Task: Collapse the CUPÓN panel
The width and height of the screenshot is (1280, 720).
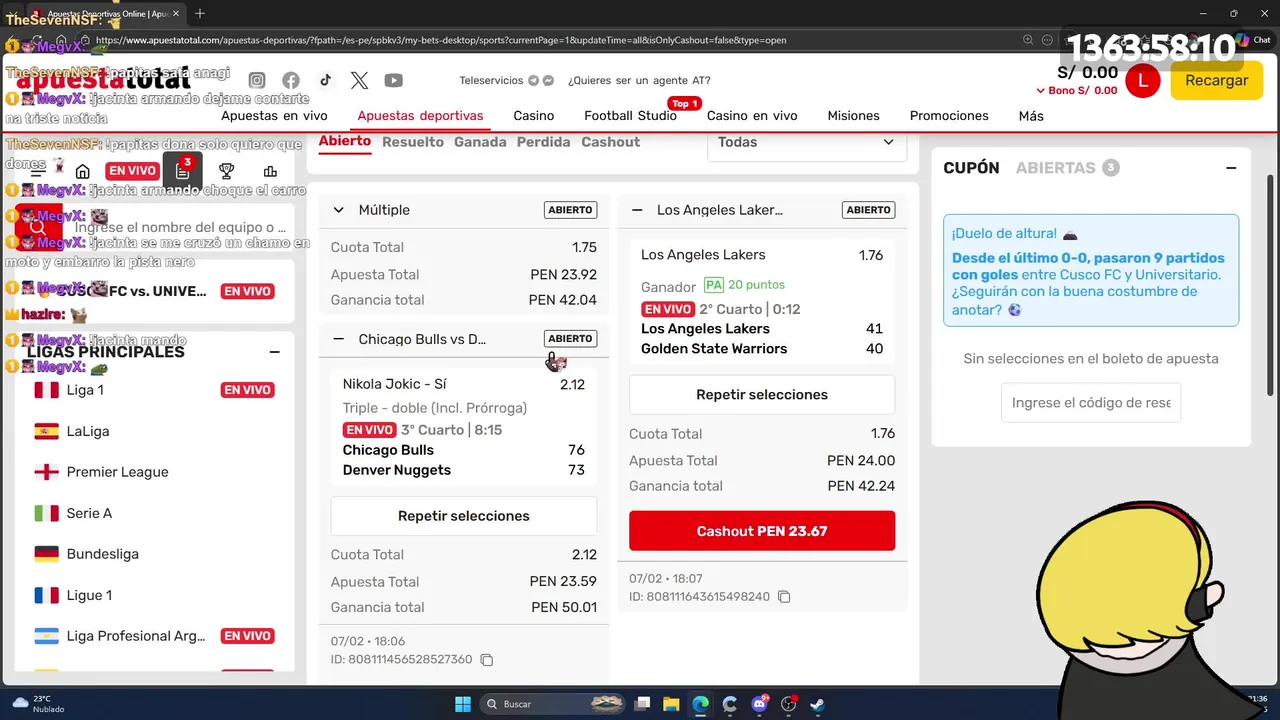Action: [x=1231, y=168]
